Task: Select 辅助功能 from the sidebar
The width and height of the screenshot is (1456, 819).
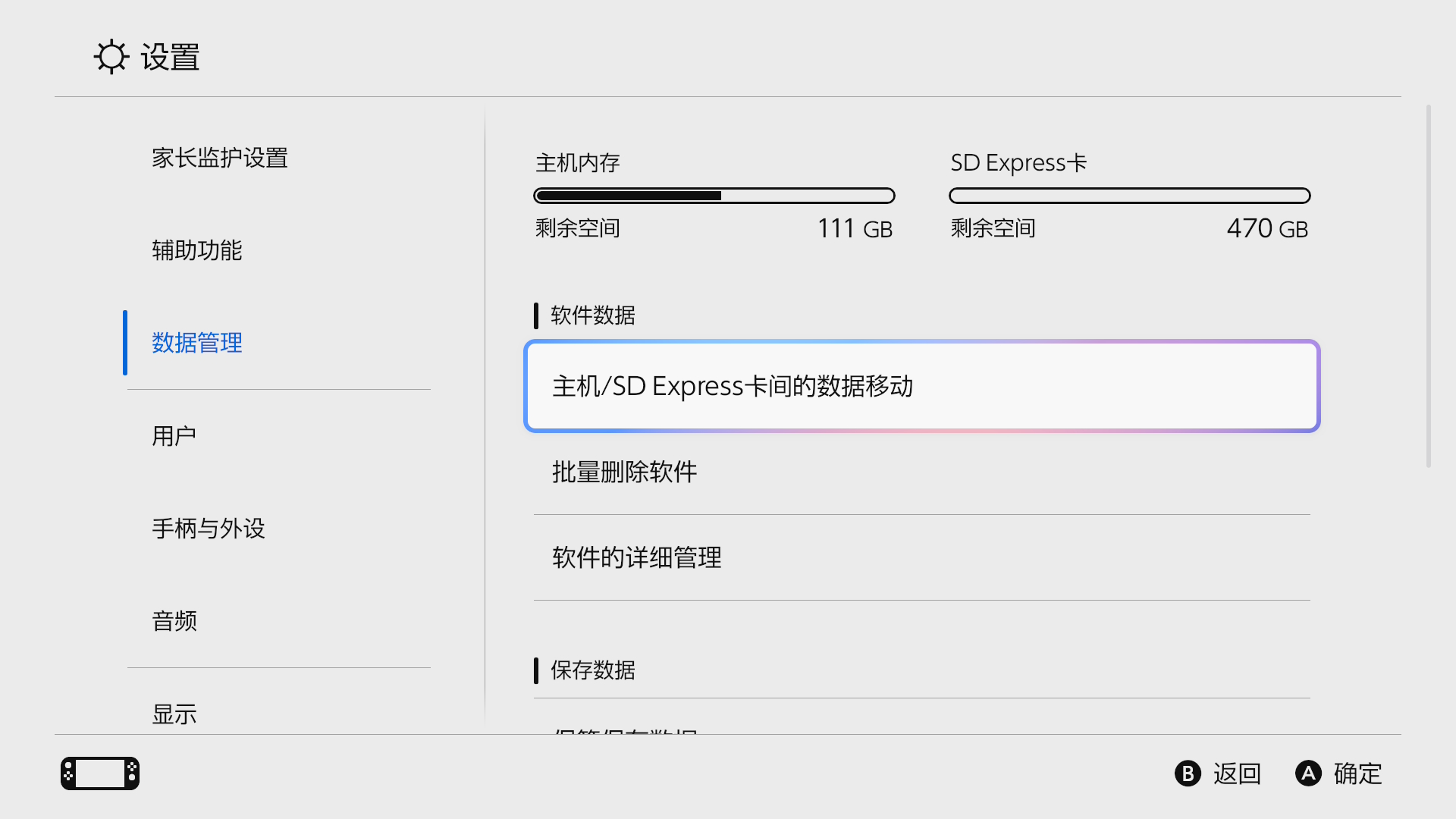Action: pyautogui.click(x=197, y=250)
